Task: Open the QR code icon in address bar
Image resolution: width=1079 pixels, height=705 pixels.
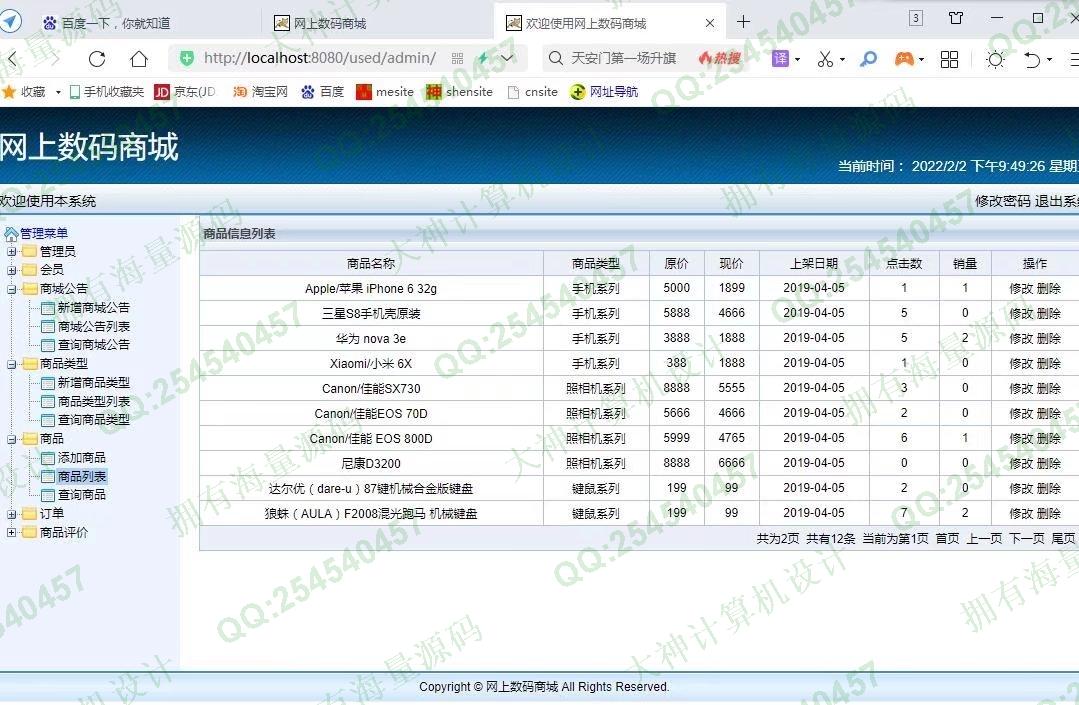Action: 458,59
